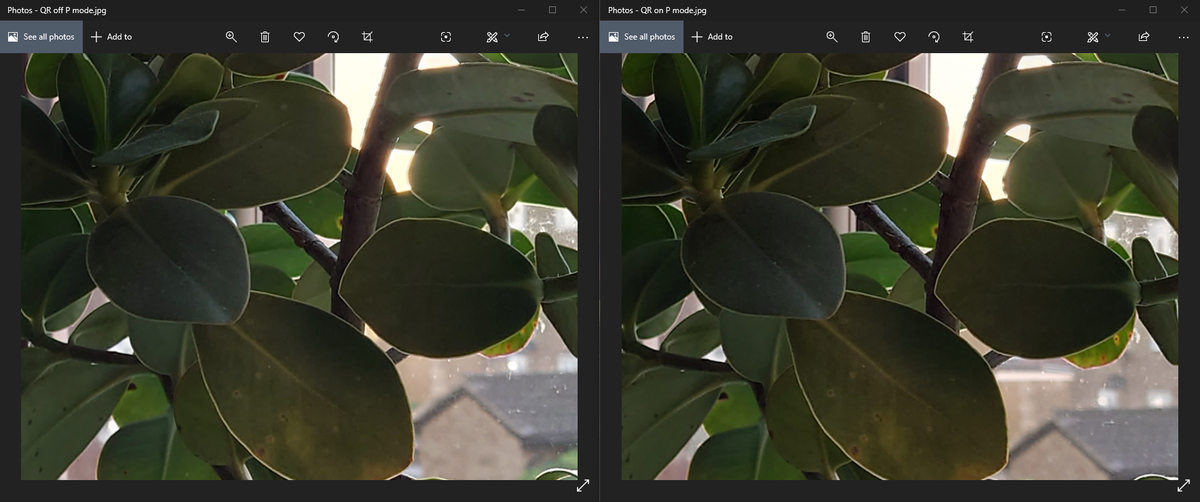Enter fullscreen view for the left photo
This screenshot has width=1200, height=502.
(583, 486)
